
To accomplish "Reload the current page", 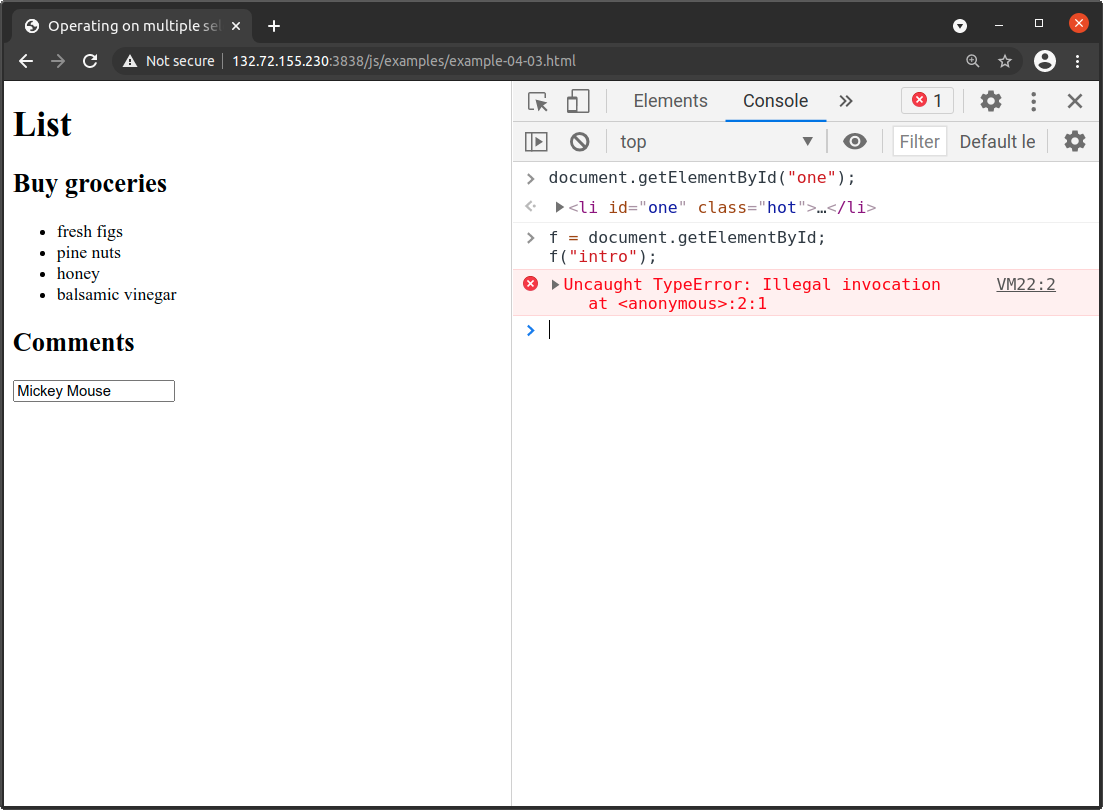I will [x=90, y=61].
